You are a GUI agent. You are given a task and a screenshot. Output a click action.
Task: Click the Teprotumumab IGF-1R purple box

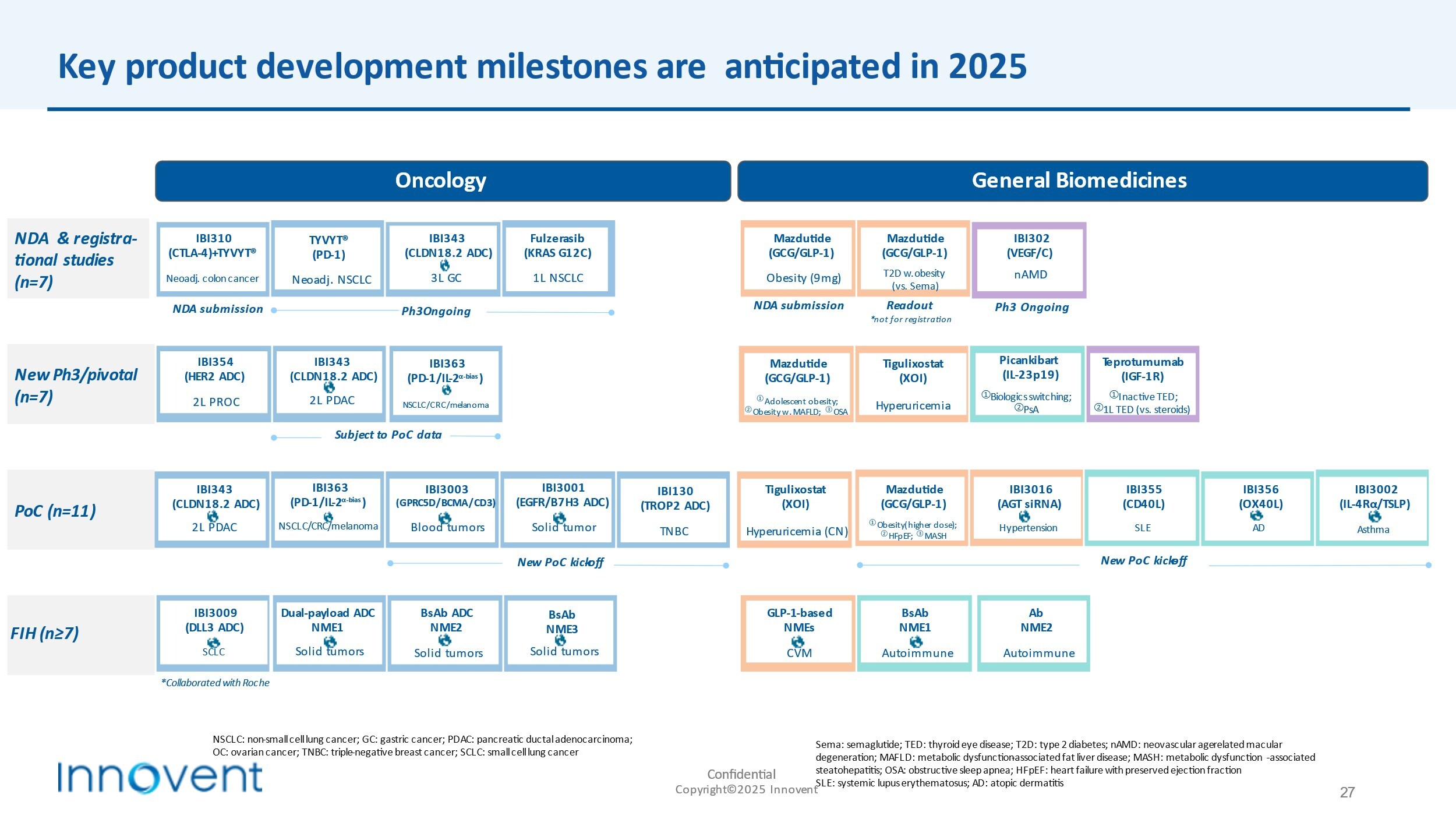pyautogui.click(x=1142, y=384)
